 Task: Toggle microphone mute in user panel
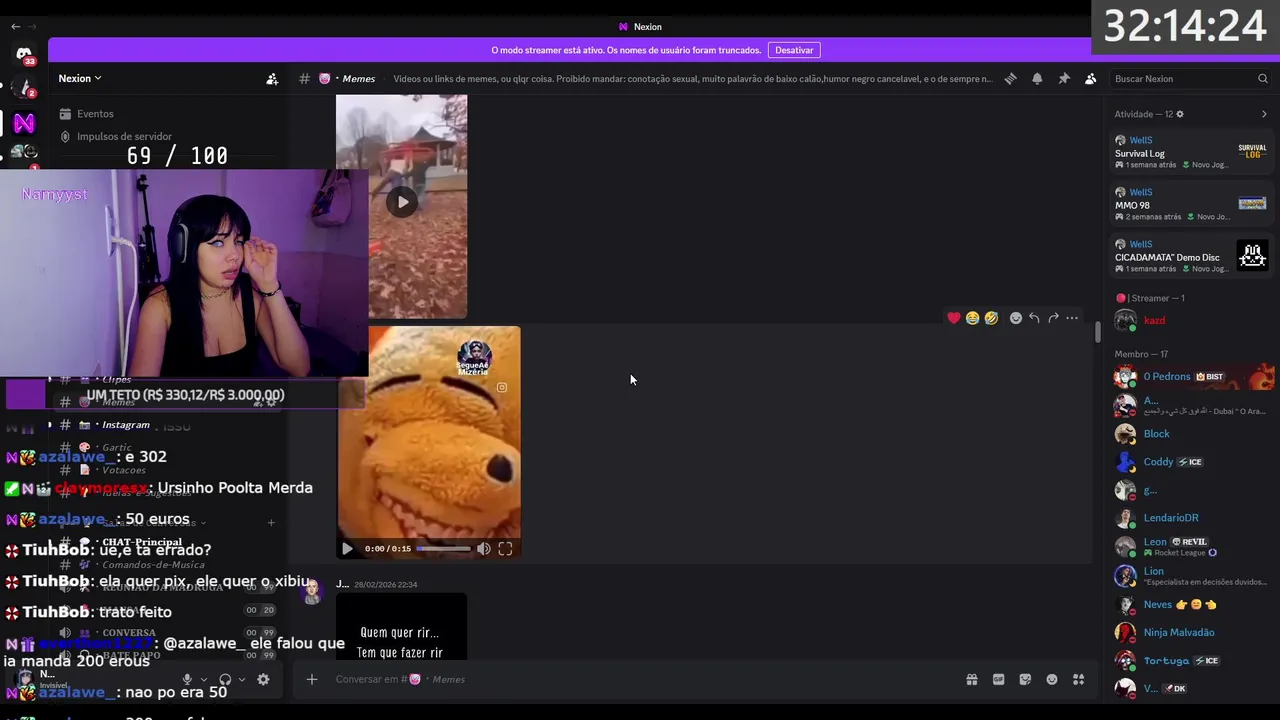coord(187,679)
